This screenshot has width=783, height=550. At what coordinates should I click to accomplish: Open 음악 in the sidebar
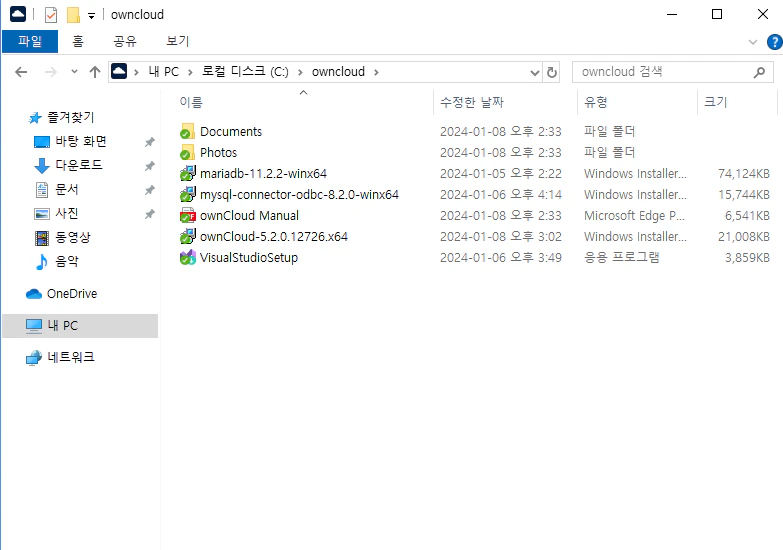pyautogui.click(x=66, y=261)
